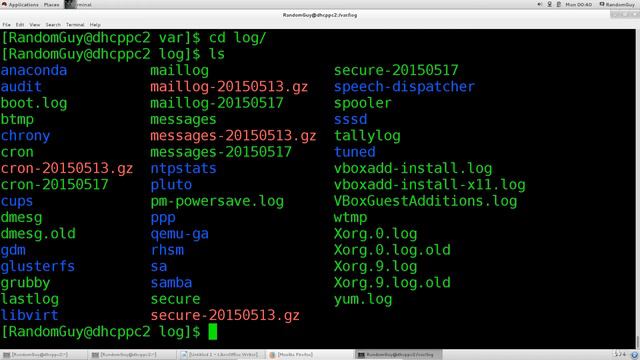Click the ppp directory name

(163, 218)
